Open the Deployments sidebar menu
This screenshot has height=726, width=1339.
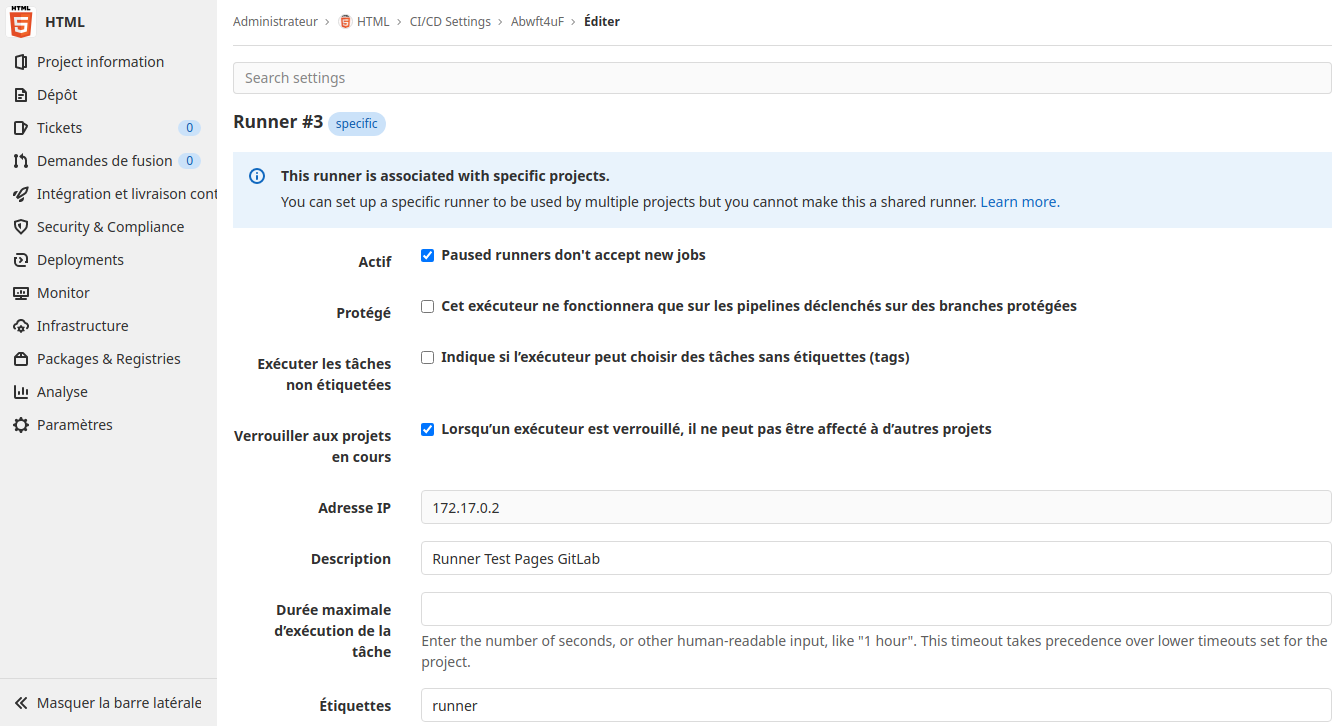click(80, 260)
